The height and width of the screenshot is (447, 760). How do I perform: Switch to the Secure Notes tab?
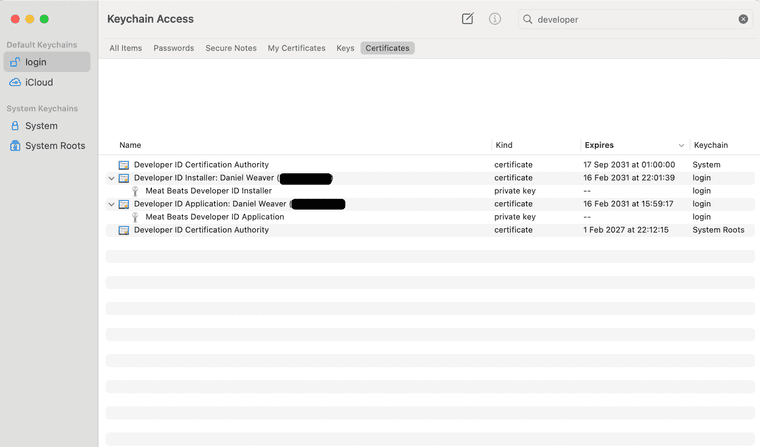coord(231,48)
